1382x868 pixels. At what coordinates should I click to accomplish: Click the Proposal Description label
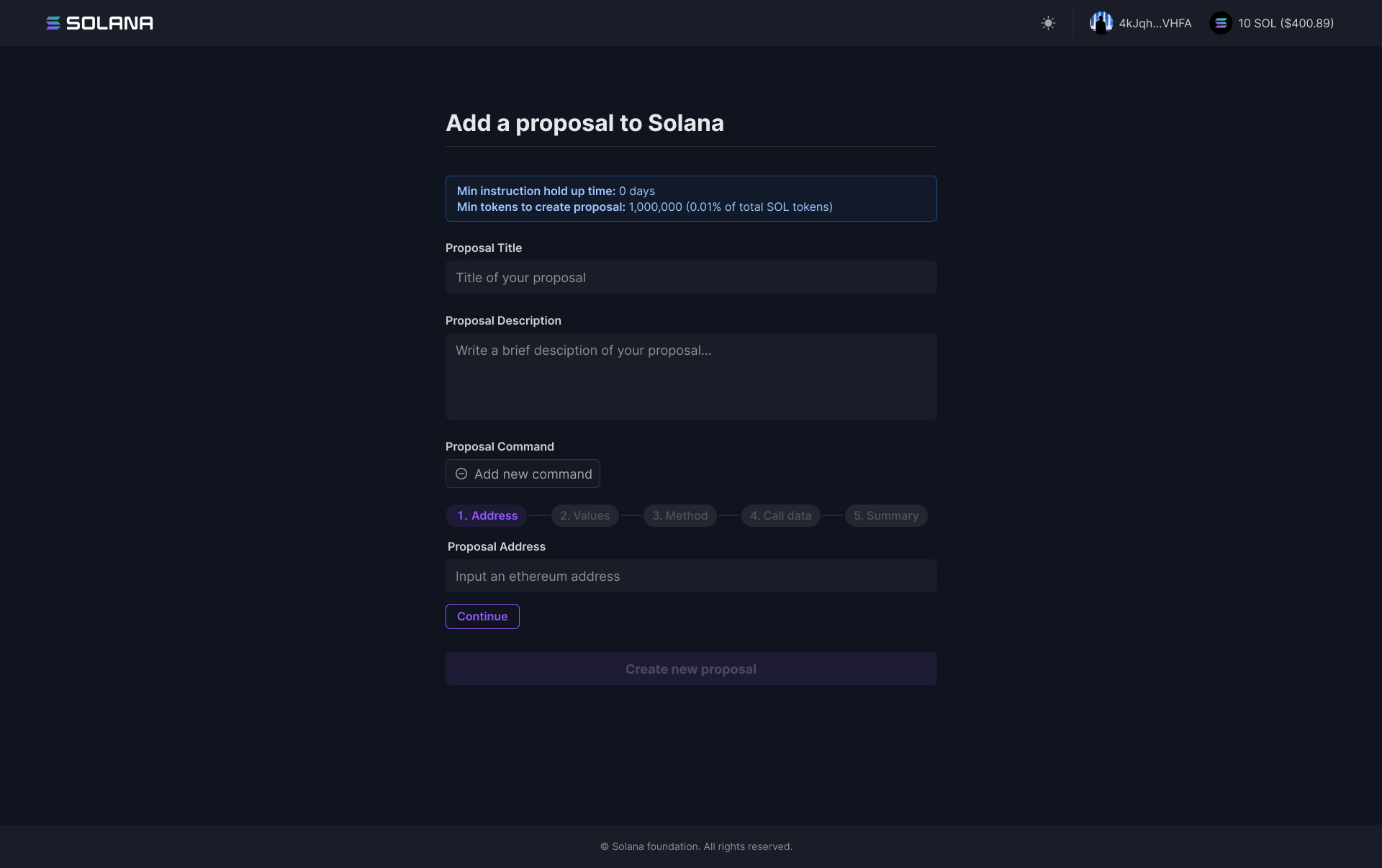pos(503,320)
